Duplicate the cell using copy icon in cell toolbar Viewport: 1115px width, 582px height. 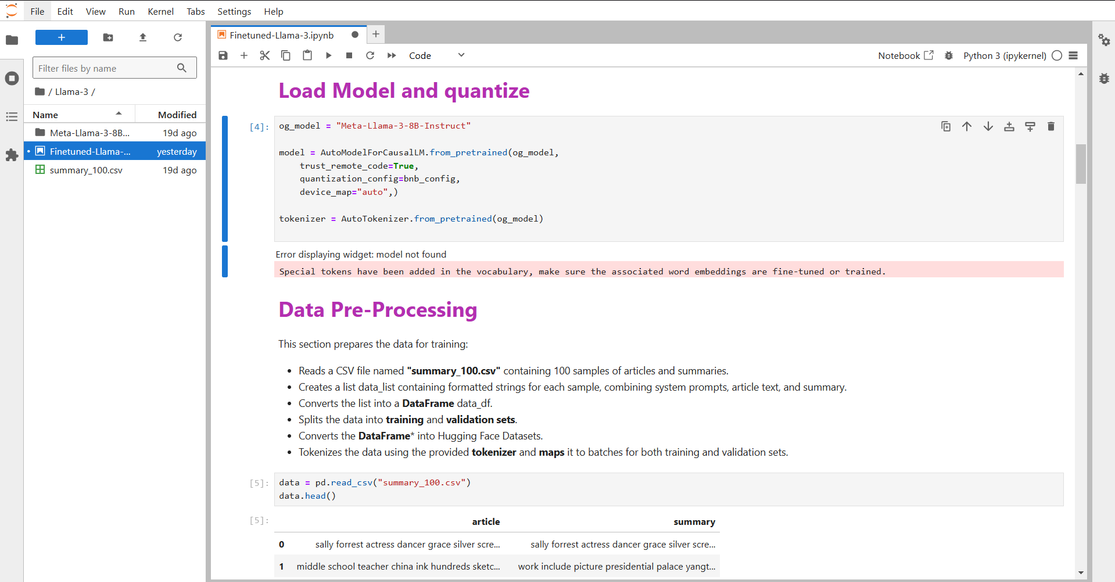(x=946, y=127)
